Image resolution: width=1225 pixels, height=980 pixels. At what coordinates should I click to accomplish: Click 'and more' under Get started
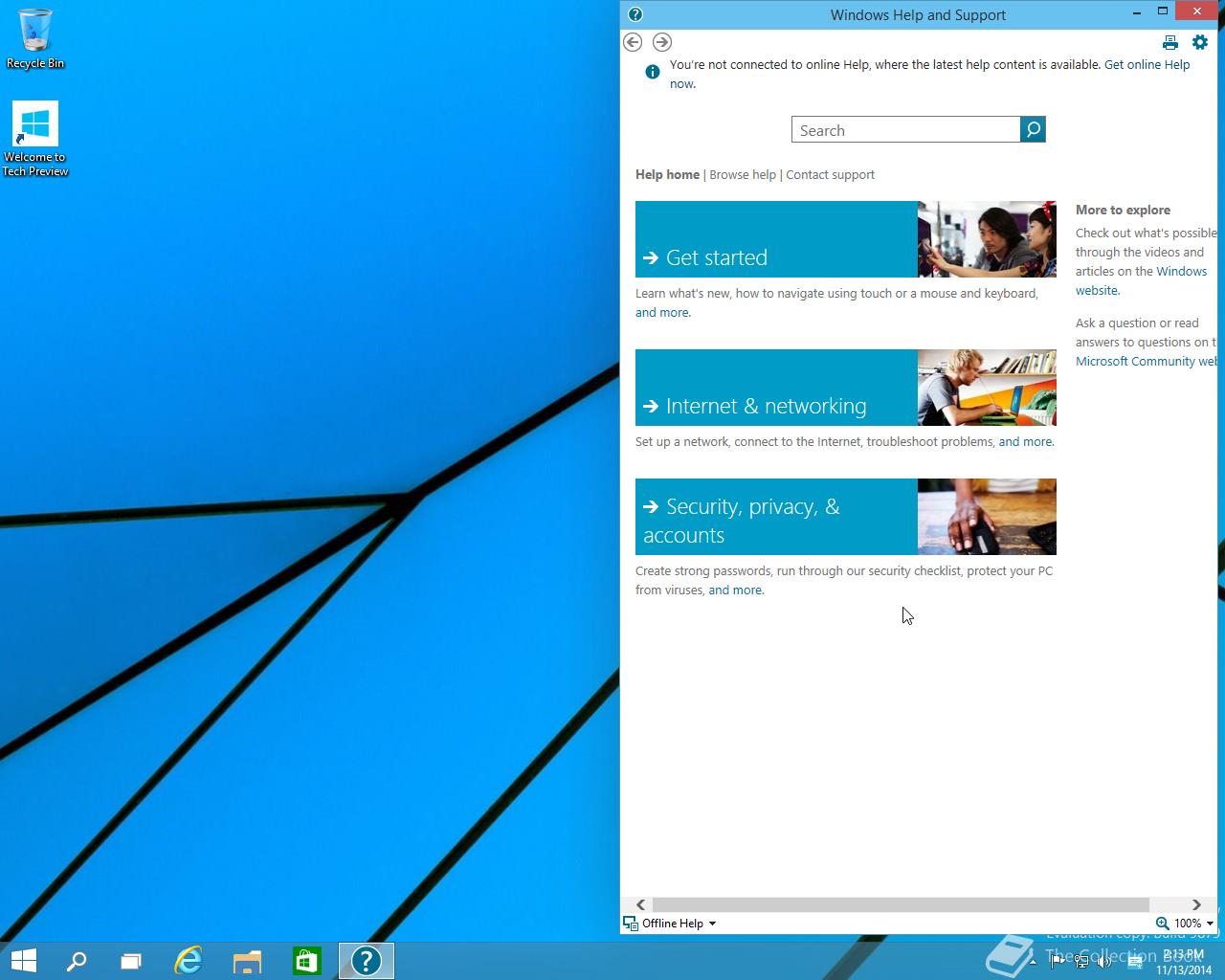click(662, 312)
